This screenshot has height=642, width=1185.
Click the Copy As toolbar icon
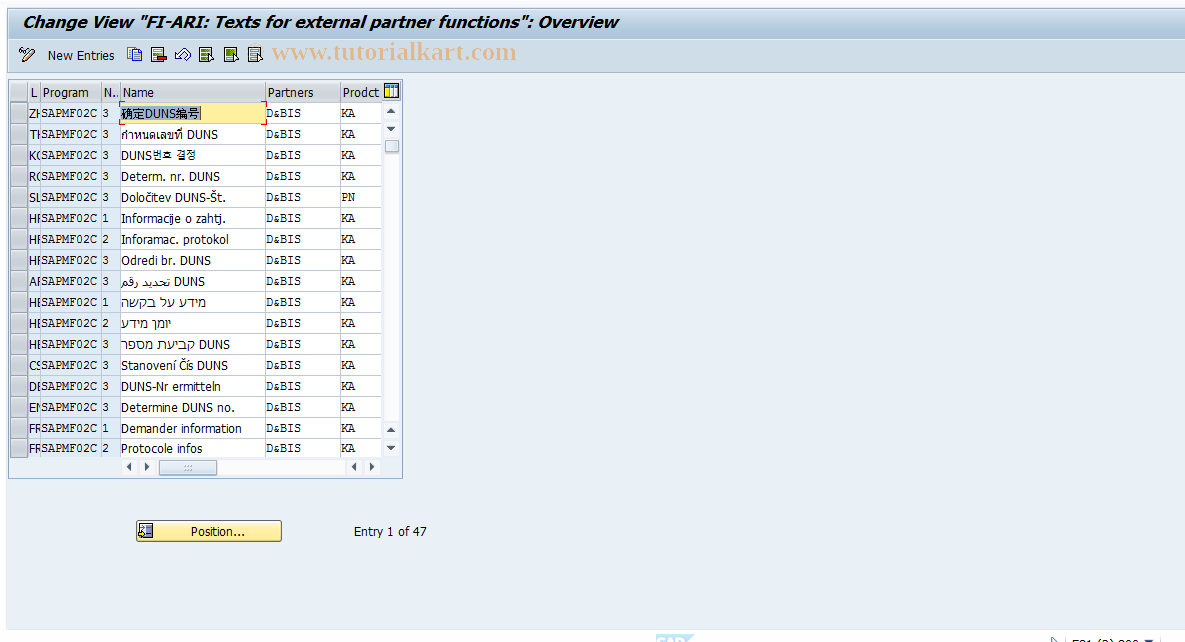tap(135, 54)
